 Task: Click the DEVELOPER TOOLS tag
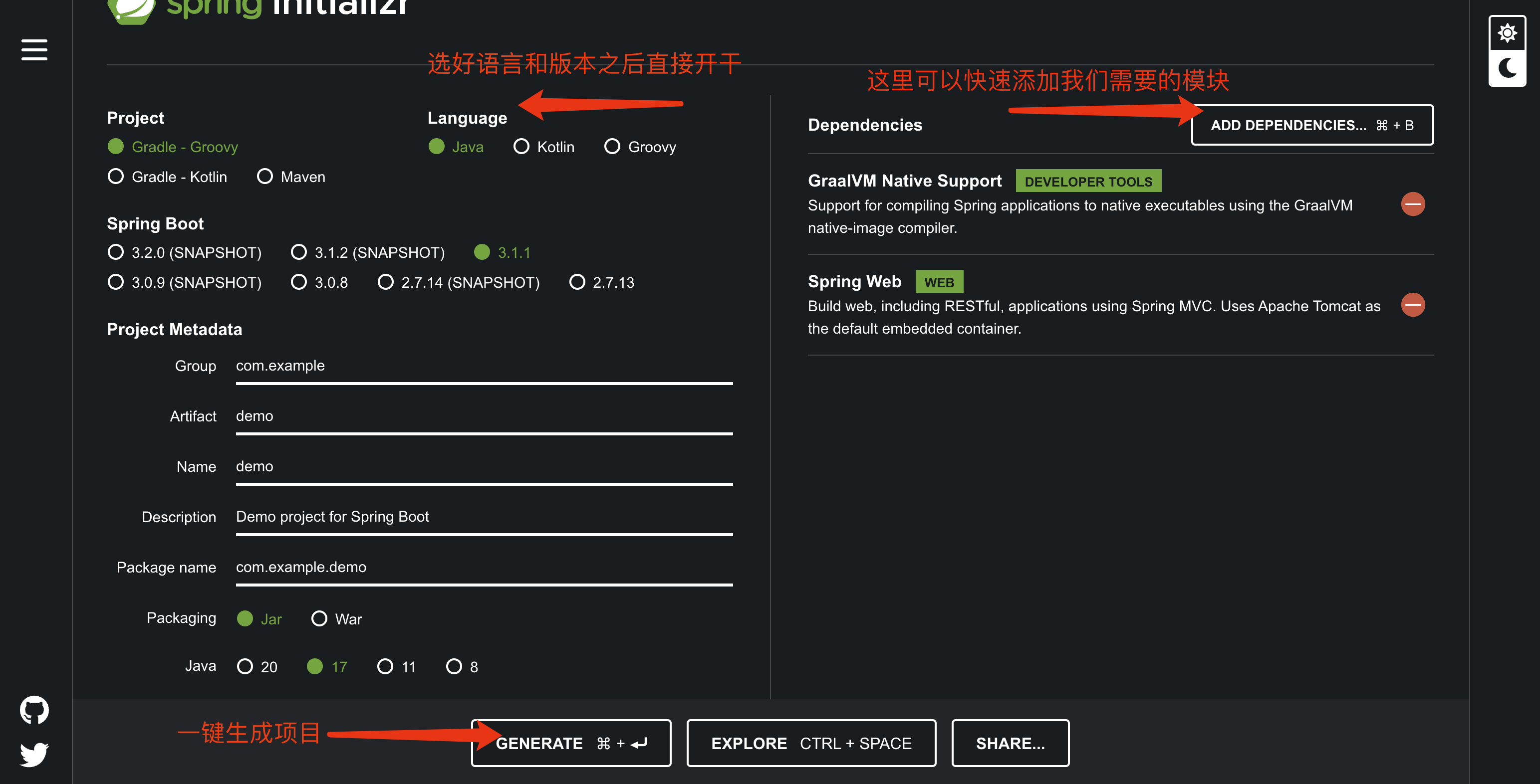pos(1088,181)
